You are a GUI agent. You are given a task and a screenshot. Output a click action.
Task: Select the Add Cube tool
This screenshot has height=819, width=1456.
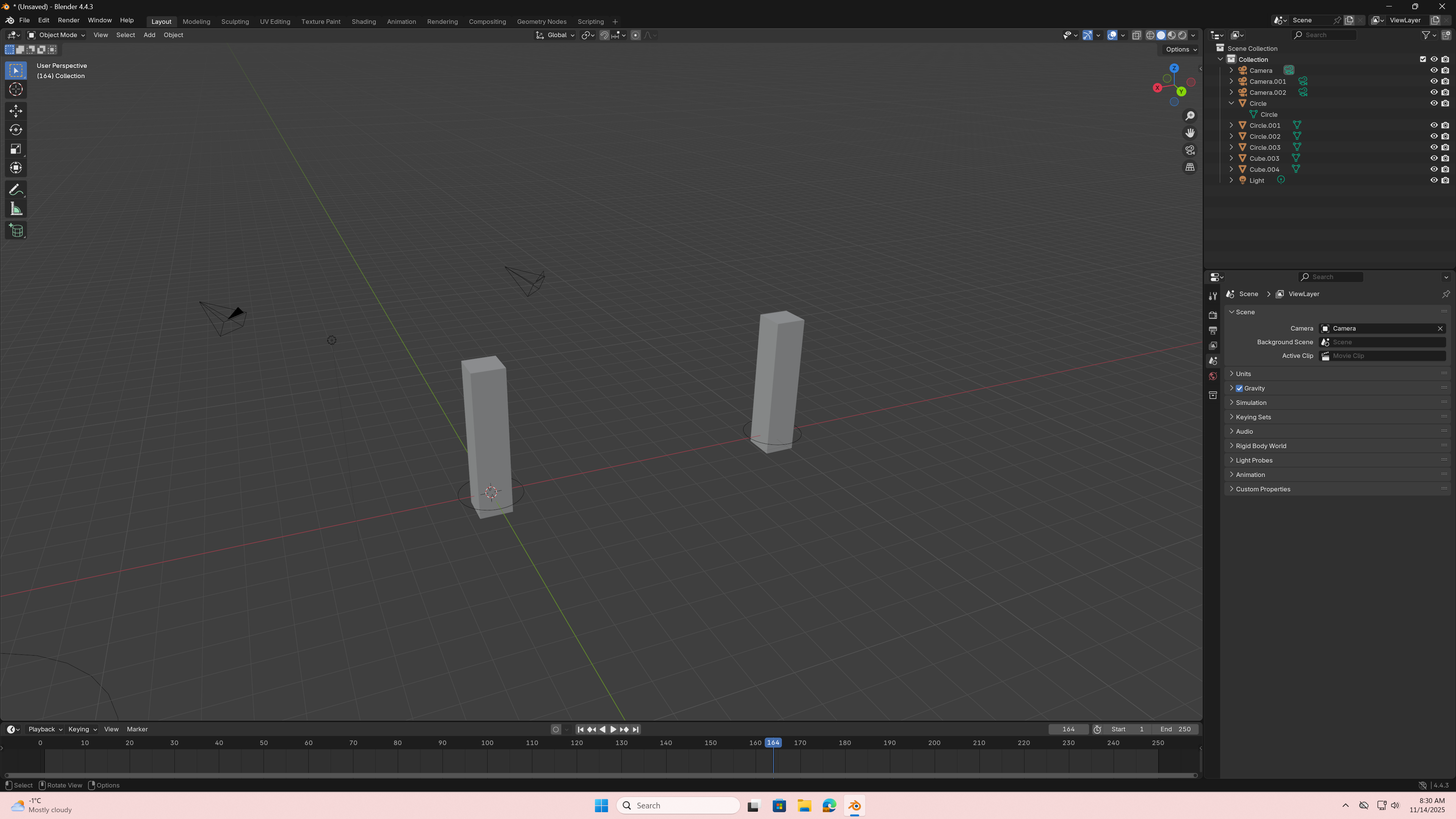click(16, 231)
